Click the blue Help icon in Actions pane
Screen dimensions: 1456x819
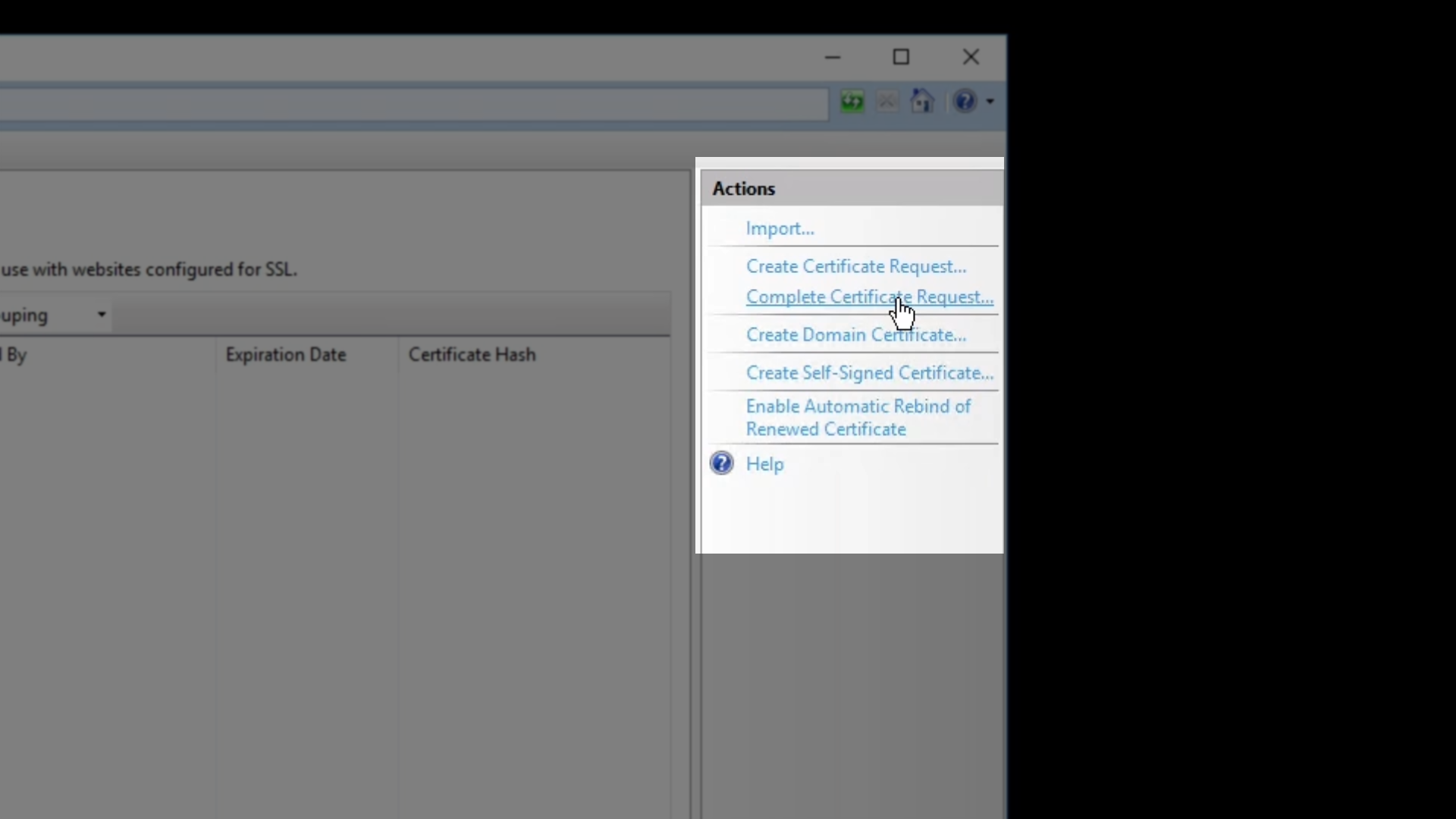[721, 463]
